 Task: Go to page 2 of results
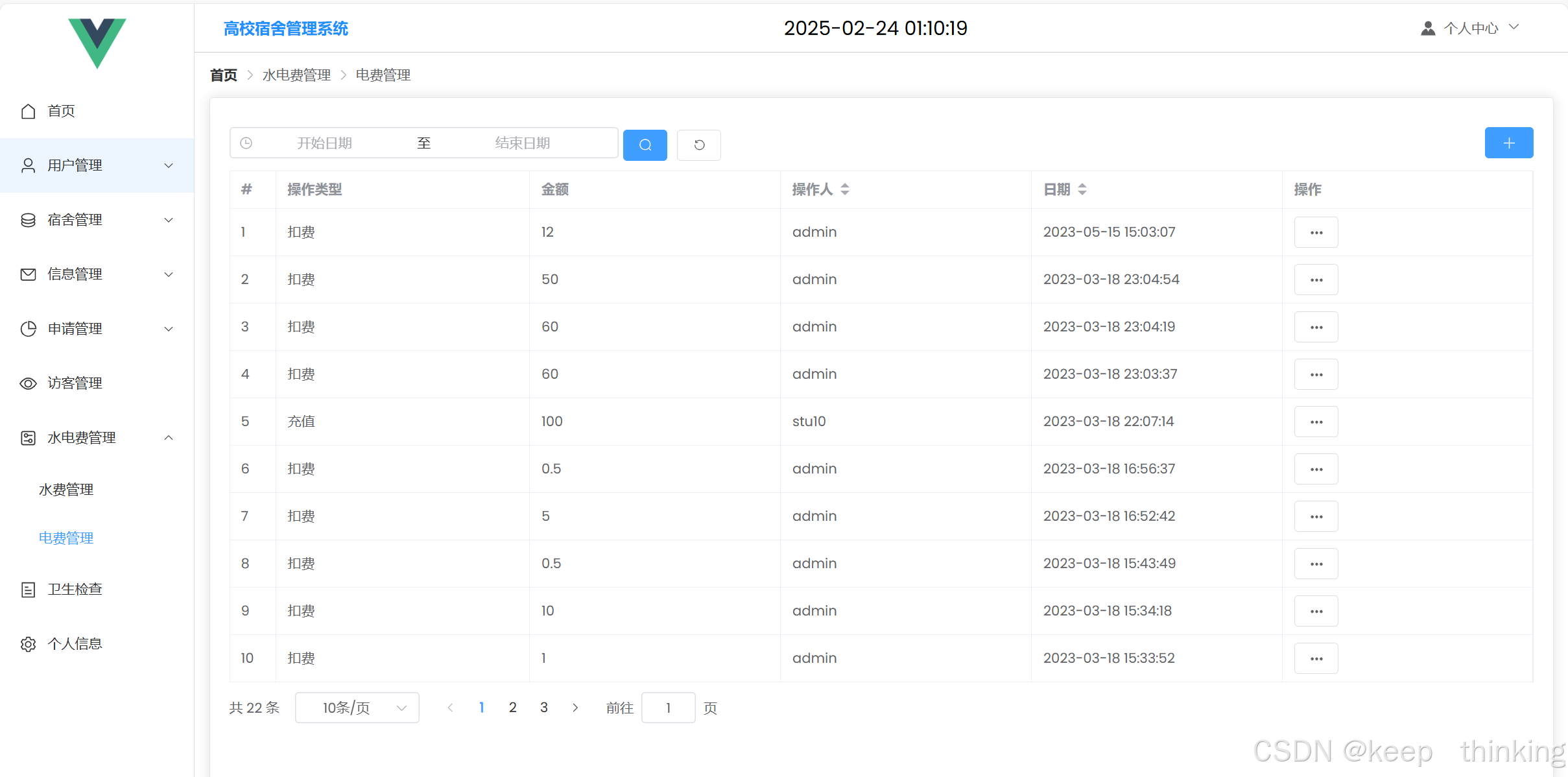(x=512, y=708)
